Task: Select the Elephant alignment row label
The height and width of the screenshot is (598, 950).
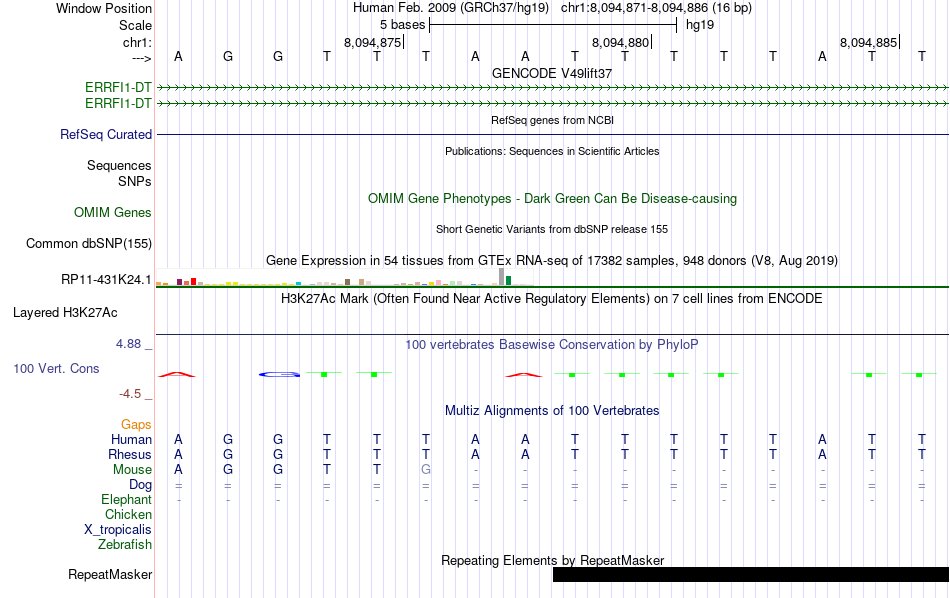Action: pos(126,500)
